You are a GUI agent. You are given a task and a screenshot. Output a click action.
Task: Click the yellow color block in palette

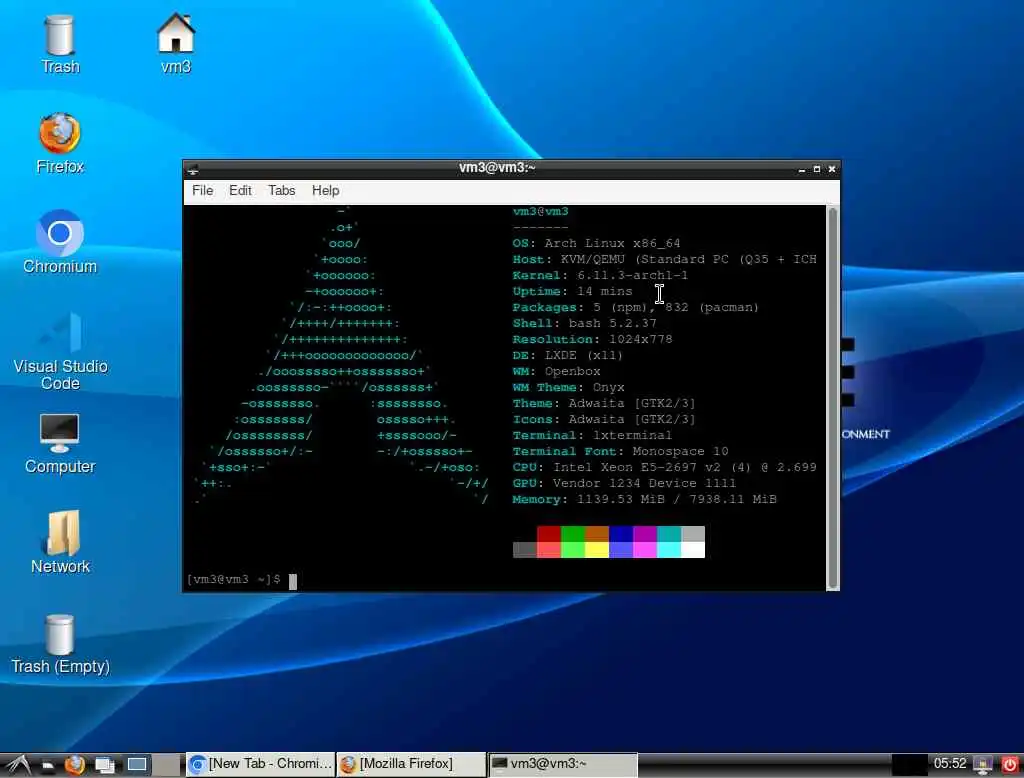597,550
